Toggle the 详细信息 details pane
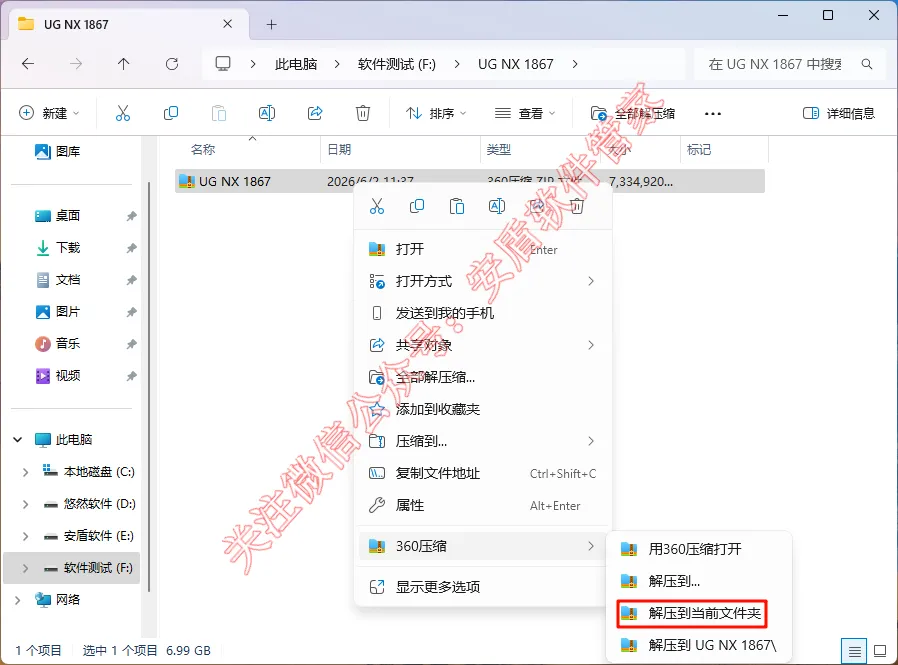The width and height of the screenshot is (898, 665). tap(839, 113)
